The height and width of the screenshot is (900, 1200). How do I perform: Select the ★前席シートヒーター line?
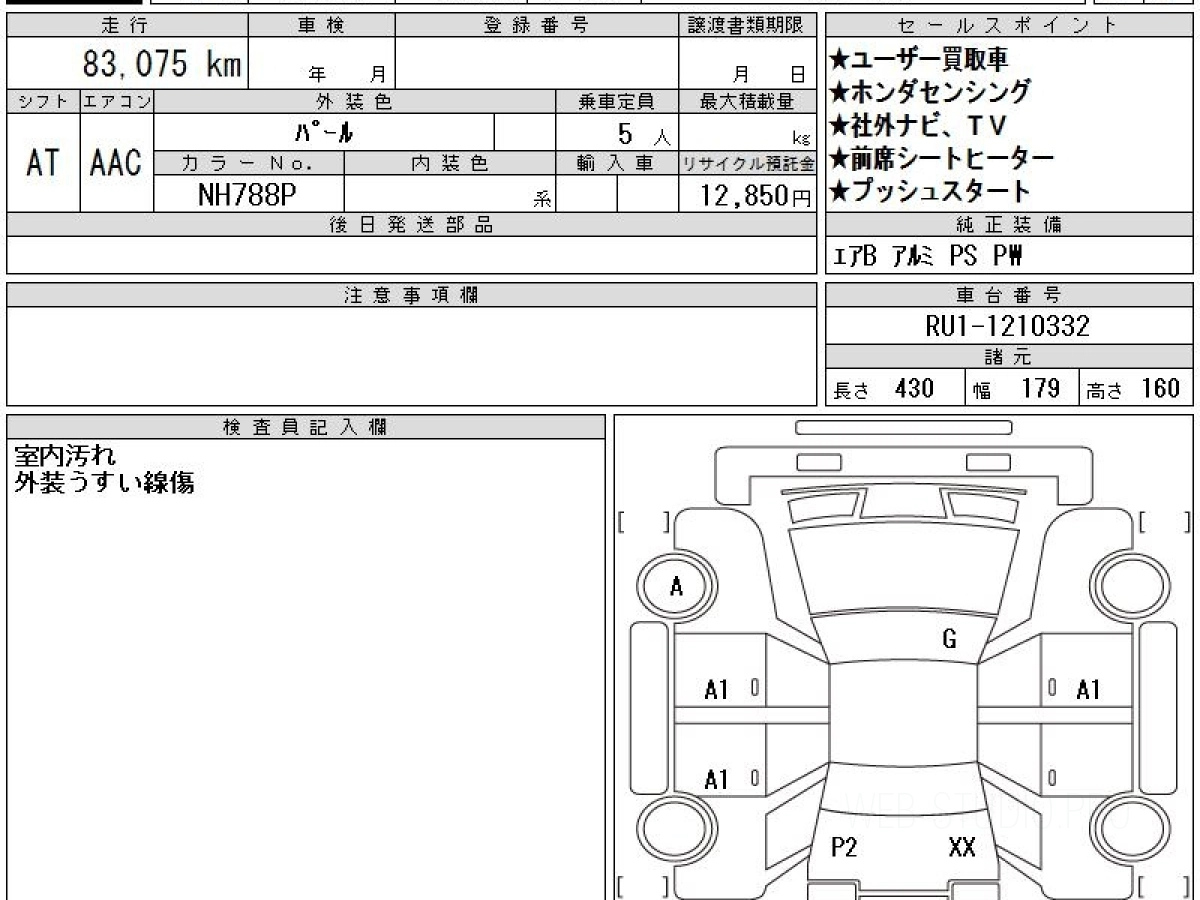coord(942,158)
